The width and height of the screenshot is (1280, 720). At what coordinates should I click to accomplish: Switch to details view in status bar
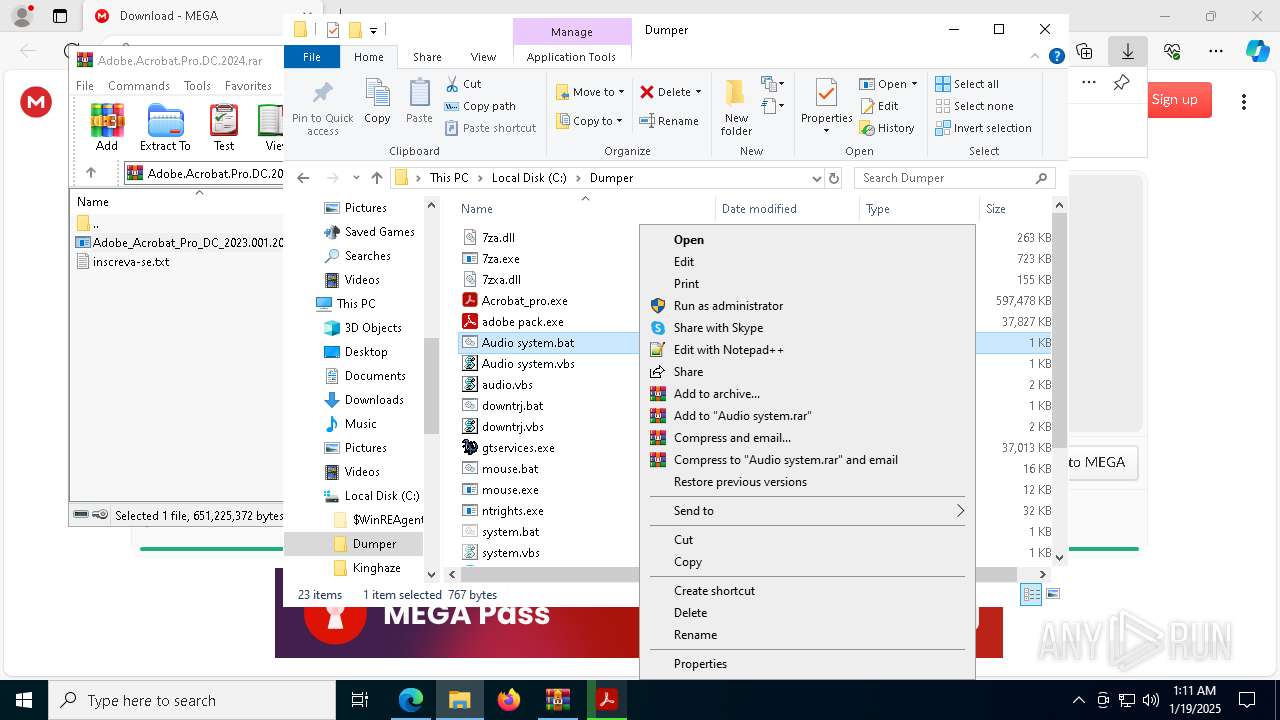coord(1031,594)
